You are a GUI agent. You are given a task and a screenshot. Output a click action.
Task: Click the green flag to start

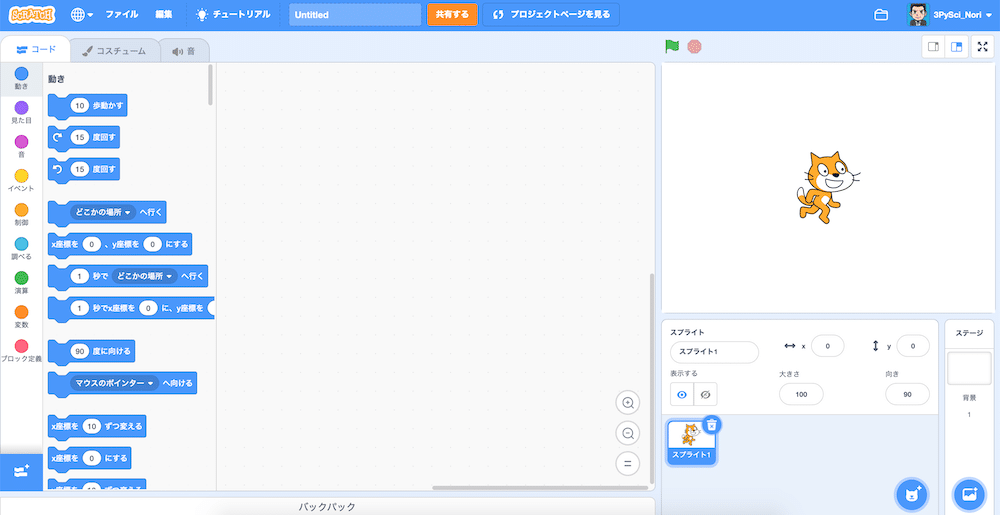[672, 47]
